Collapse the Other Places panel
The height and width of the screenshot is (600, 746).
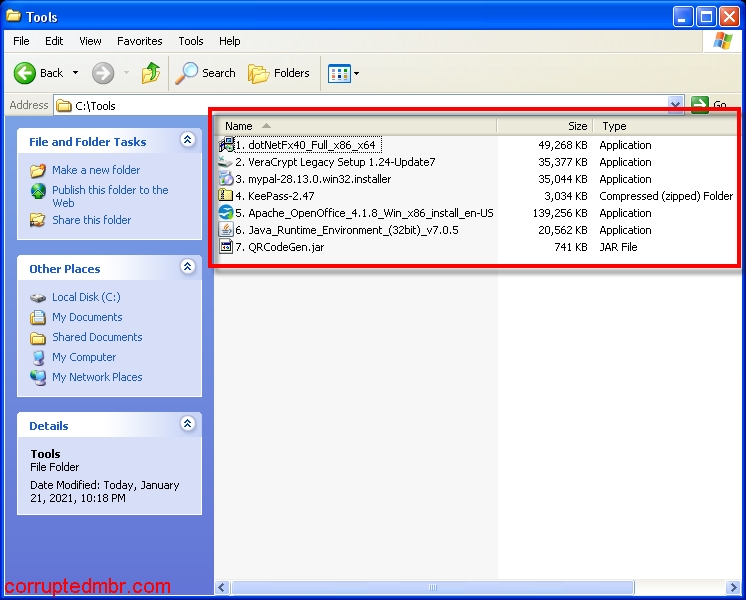click(187, 268)
